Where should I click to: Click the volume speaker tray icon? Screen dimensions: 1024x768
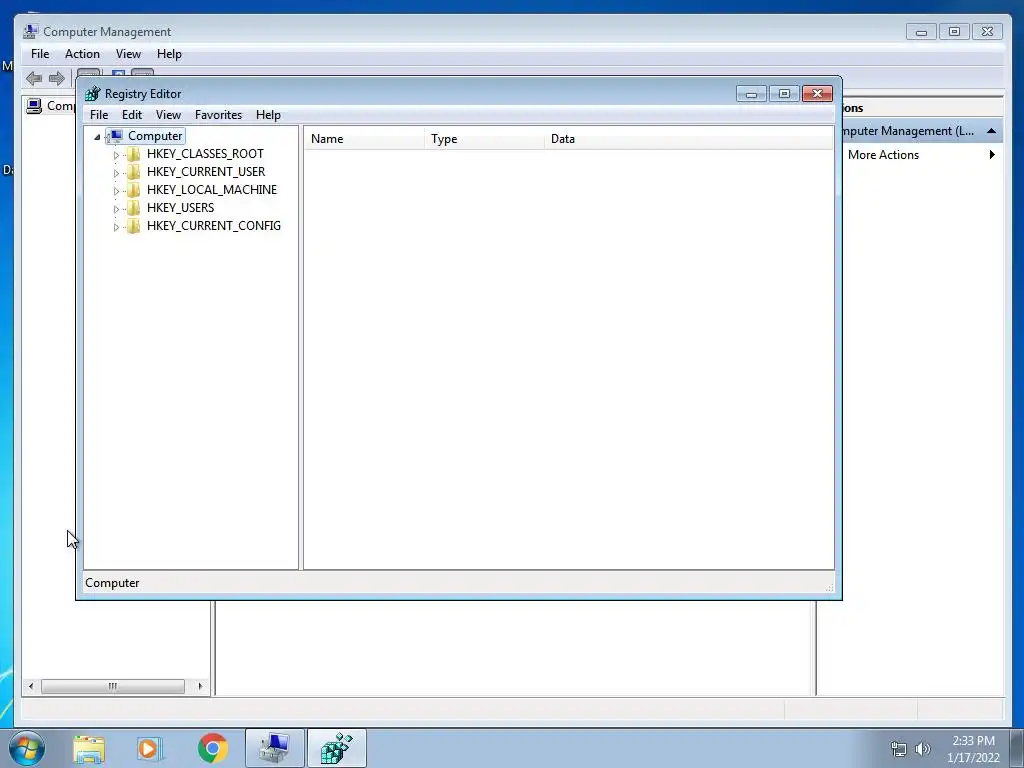point(923,749)
